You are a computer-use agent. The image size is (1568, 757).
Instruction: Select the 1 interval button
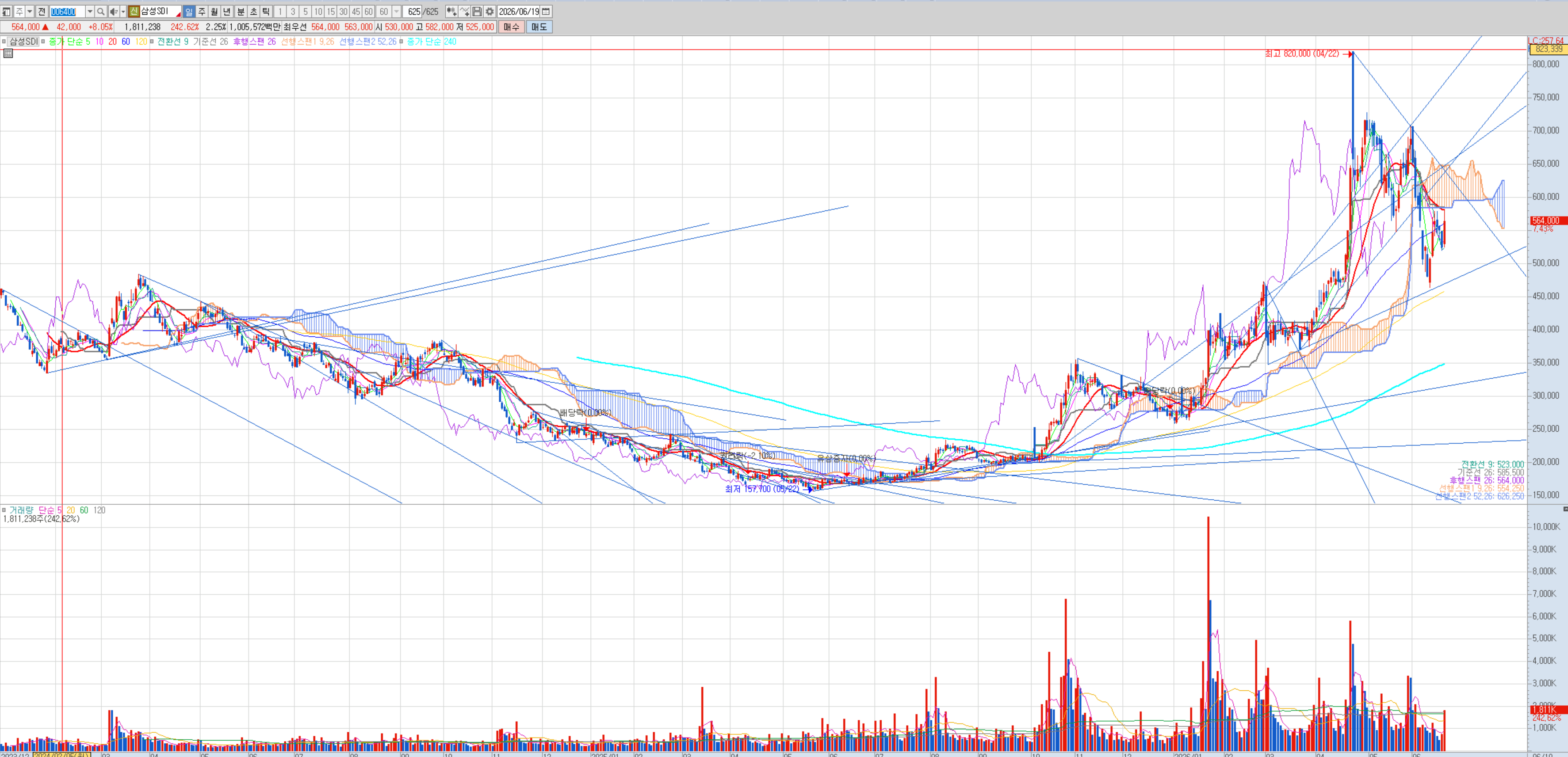[x=280, y=11]
